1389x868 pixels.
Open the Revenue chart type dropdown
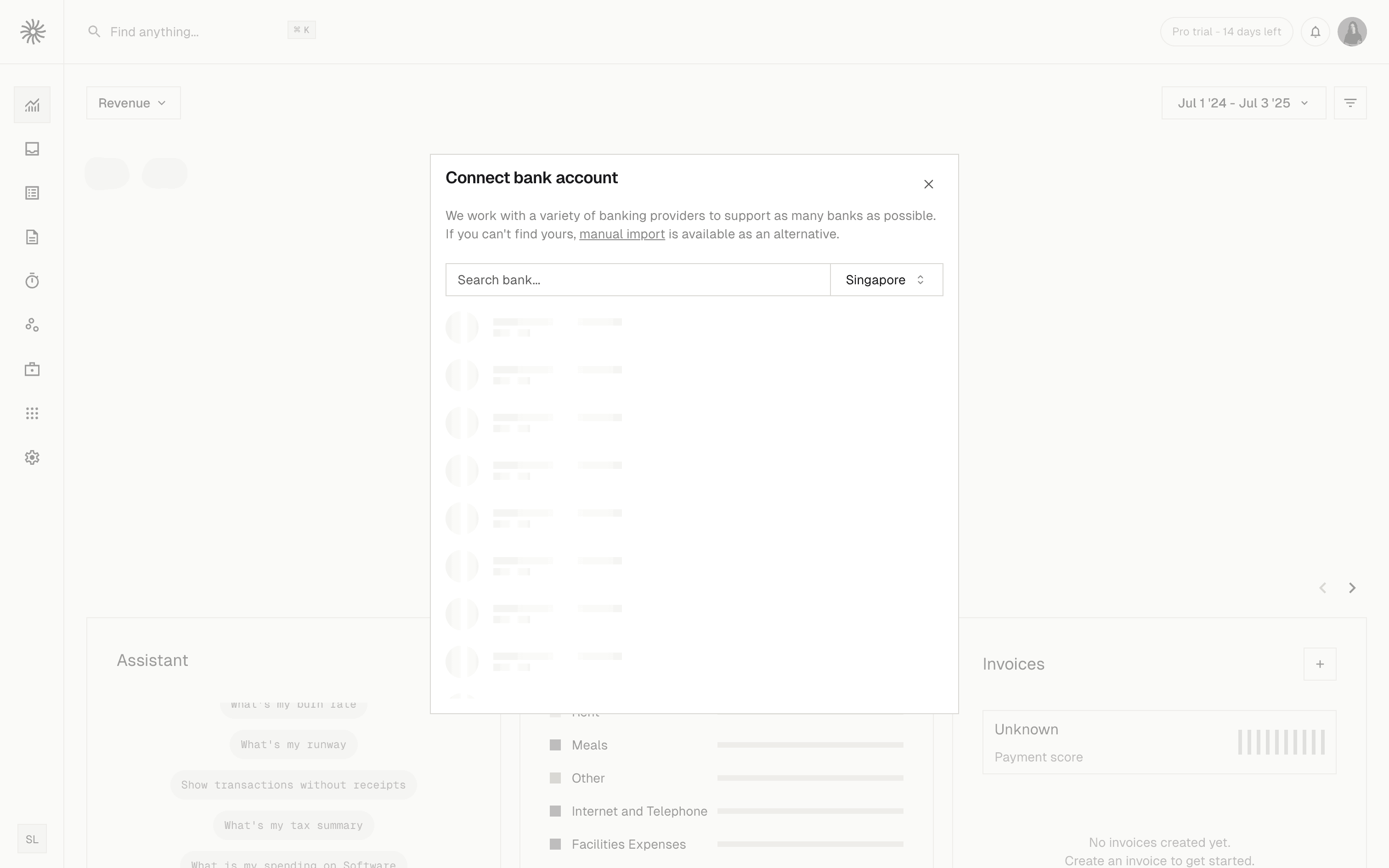[x=133, y=103]
